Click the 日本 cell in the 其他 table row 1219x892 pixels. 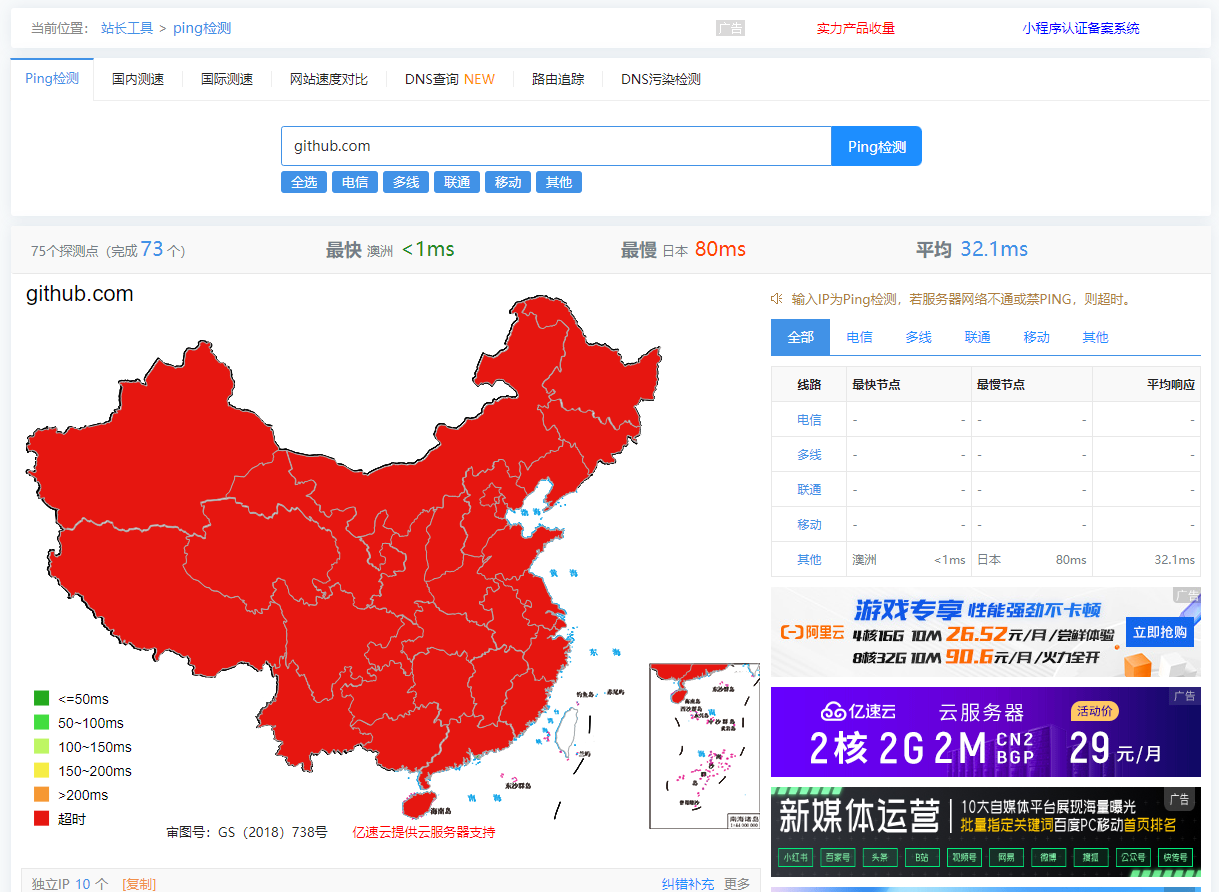click(989, 560)
